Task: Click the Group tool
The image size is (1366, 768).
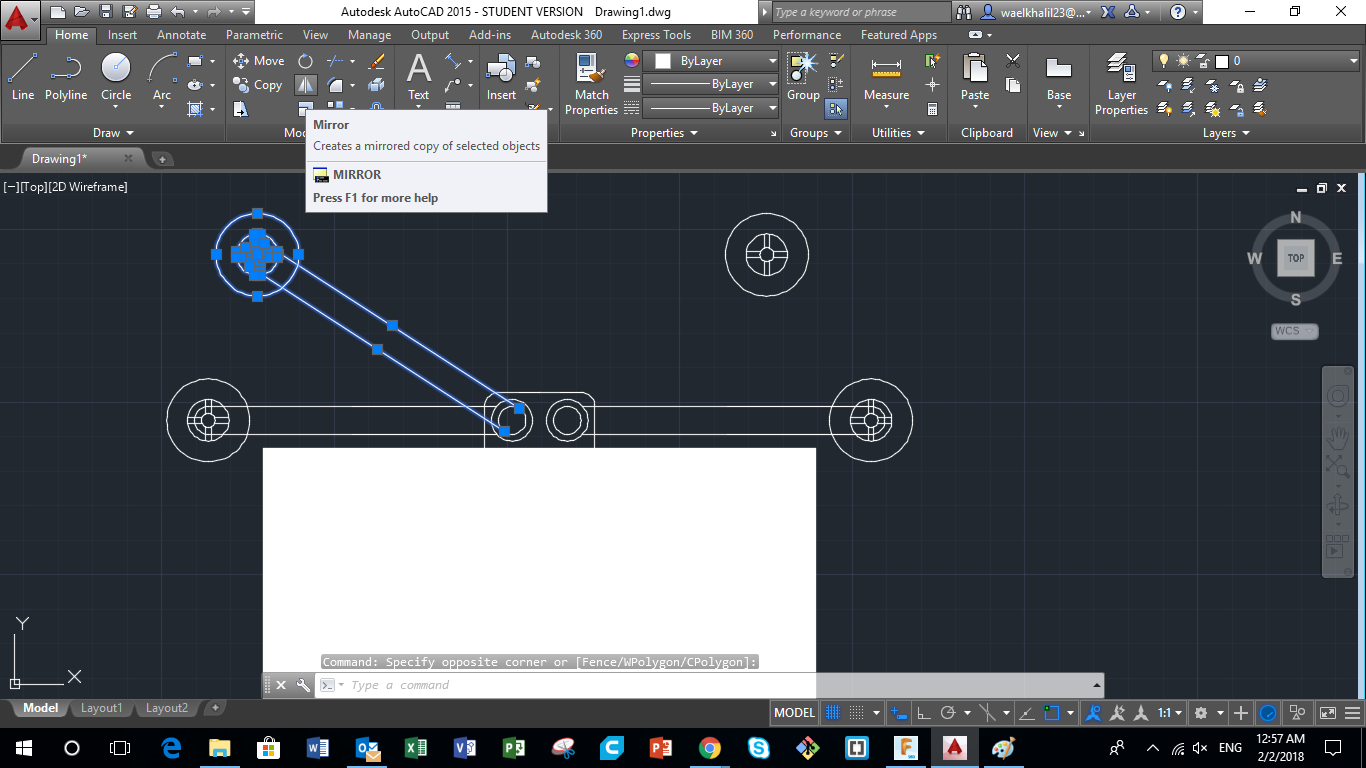Action: (803, 77)
